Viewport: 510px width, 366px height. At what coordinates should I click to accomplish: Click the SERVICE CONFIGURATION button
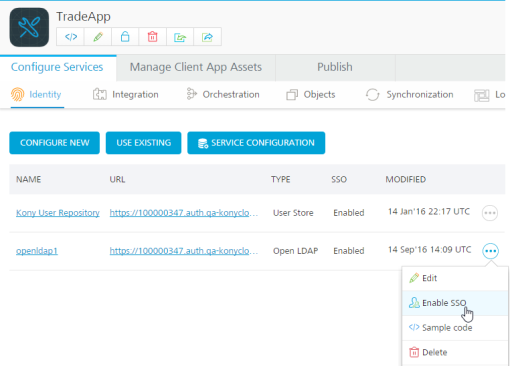pos(256,143)
